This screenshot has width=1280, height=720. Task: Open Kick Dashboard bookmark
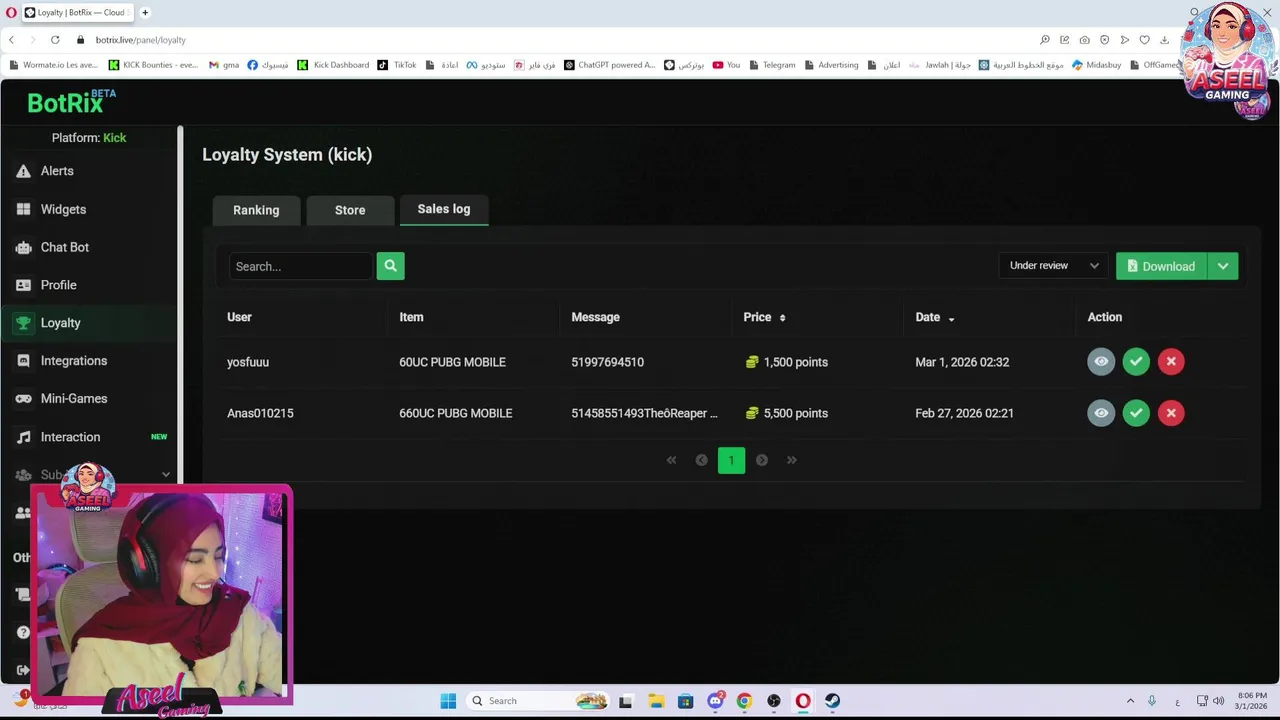(333, 65)
